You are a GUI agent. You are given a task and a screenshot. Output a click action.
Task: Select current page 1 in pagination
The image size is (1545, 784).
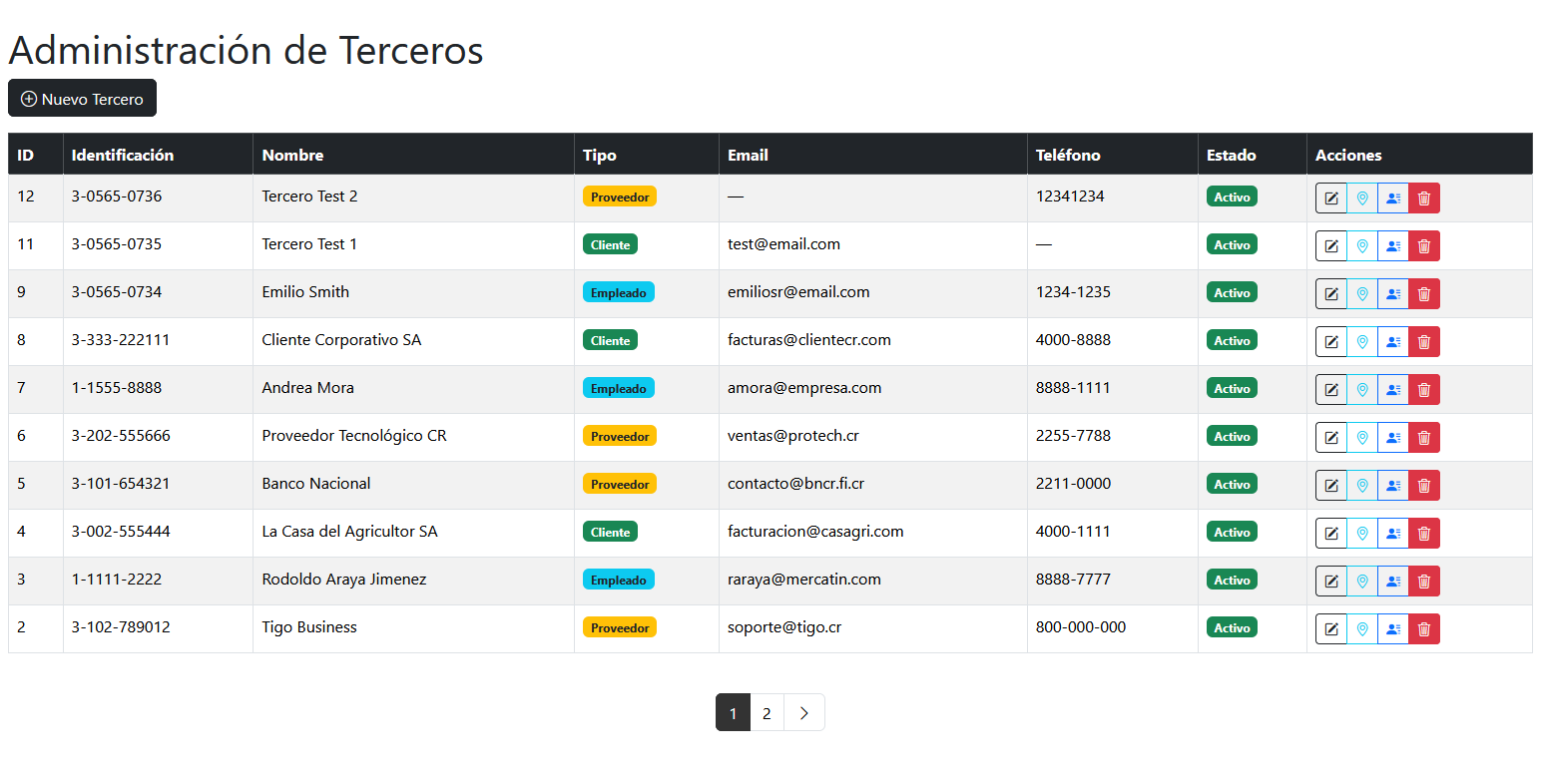[x=733, y=713]
